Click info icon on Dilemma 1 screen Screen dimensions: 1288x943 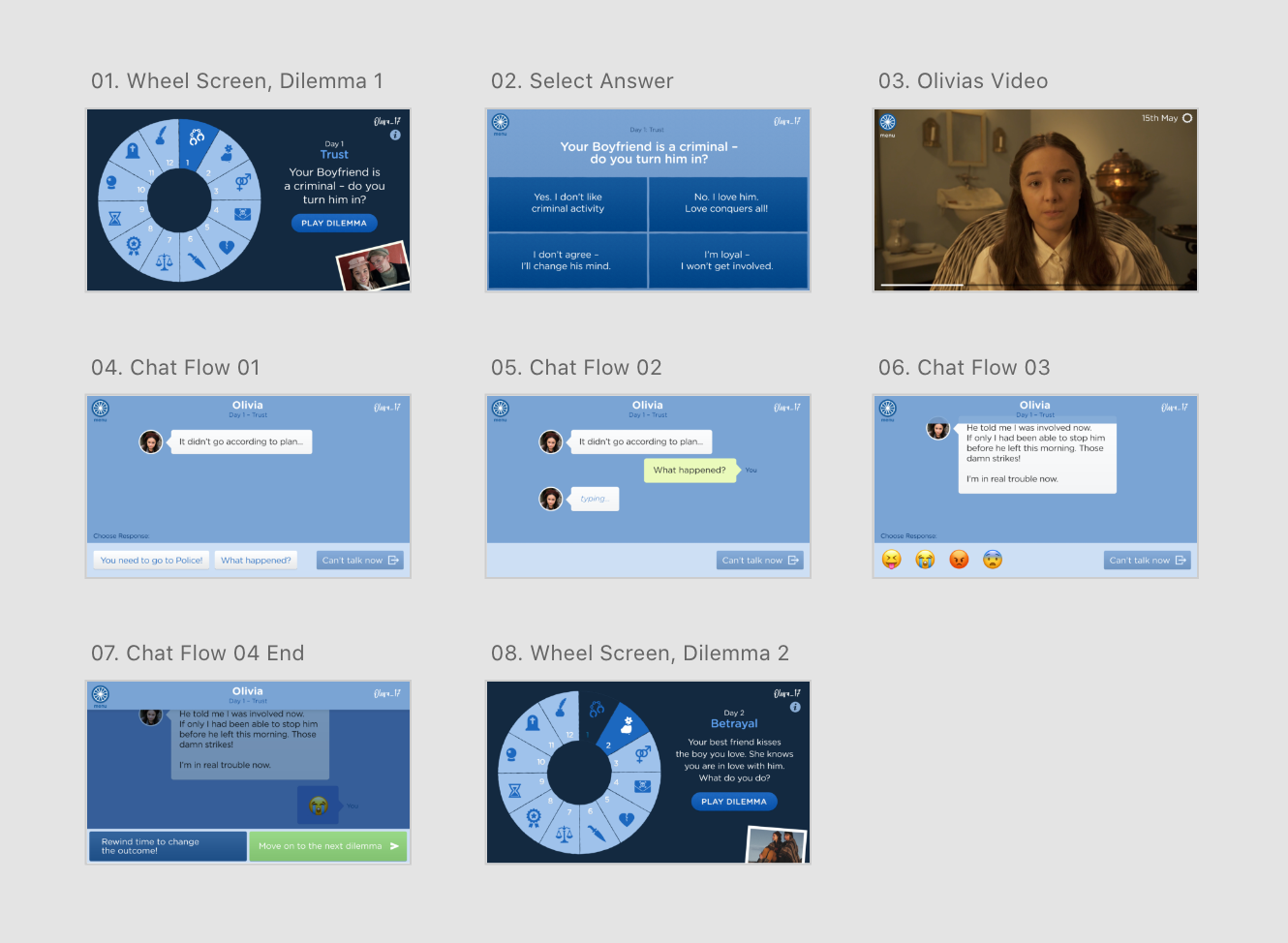[x=395, y=136]
